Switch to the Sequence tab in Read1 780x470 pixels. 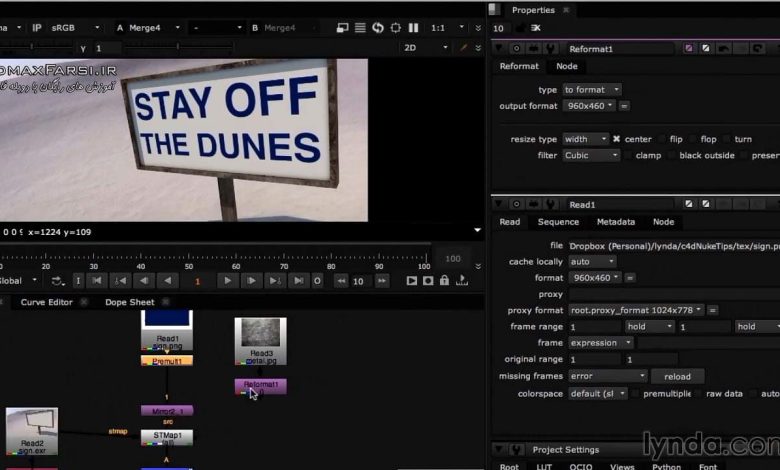tap(558, 222)
